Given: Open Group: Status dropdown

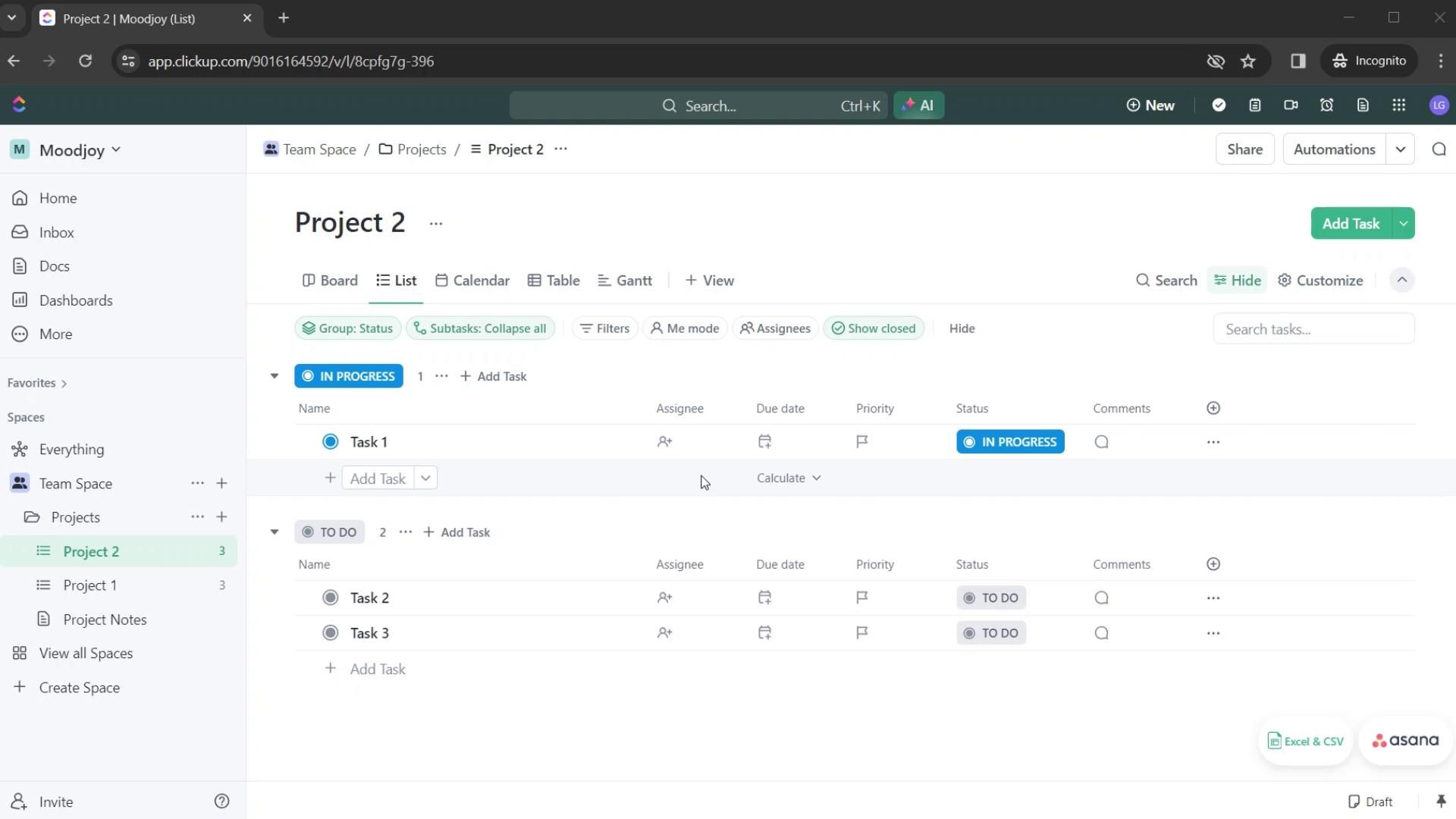Looking at the screenshot, I should pos(348,328).
